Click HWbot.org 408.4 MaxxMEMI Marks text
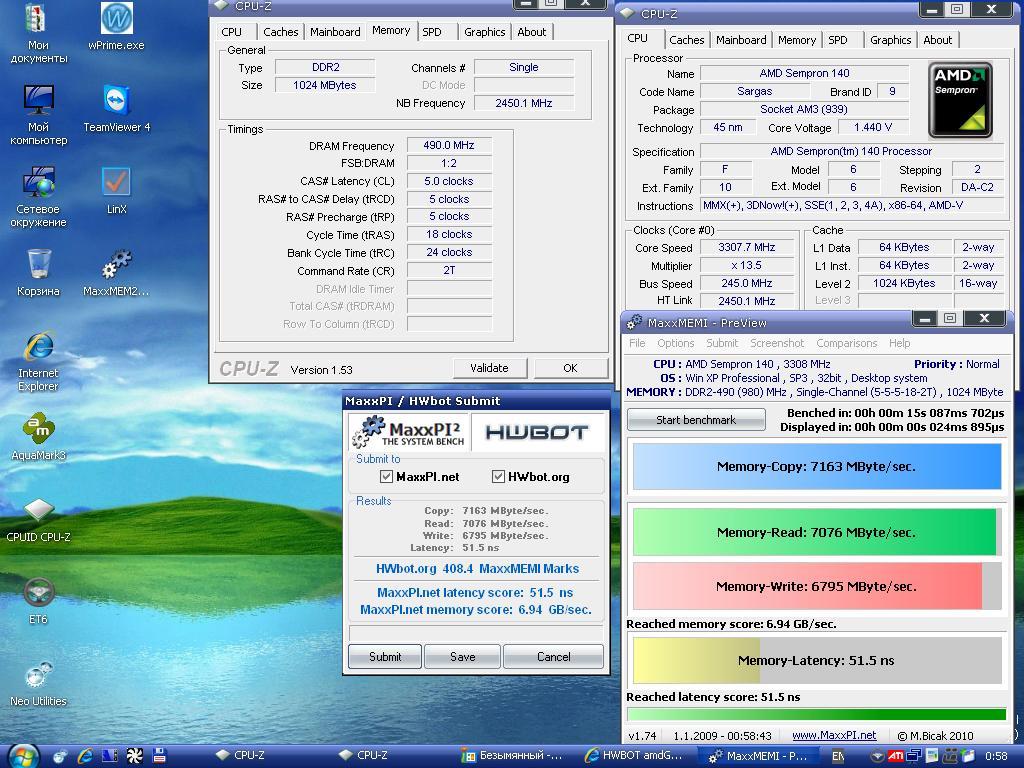The image size is (1024, 768). click(x=477, y=569)
